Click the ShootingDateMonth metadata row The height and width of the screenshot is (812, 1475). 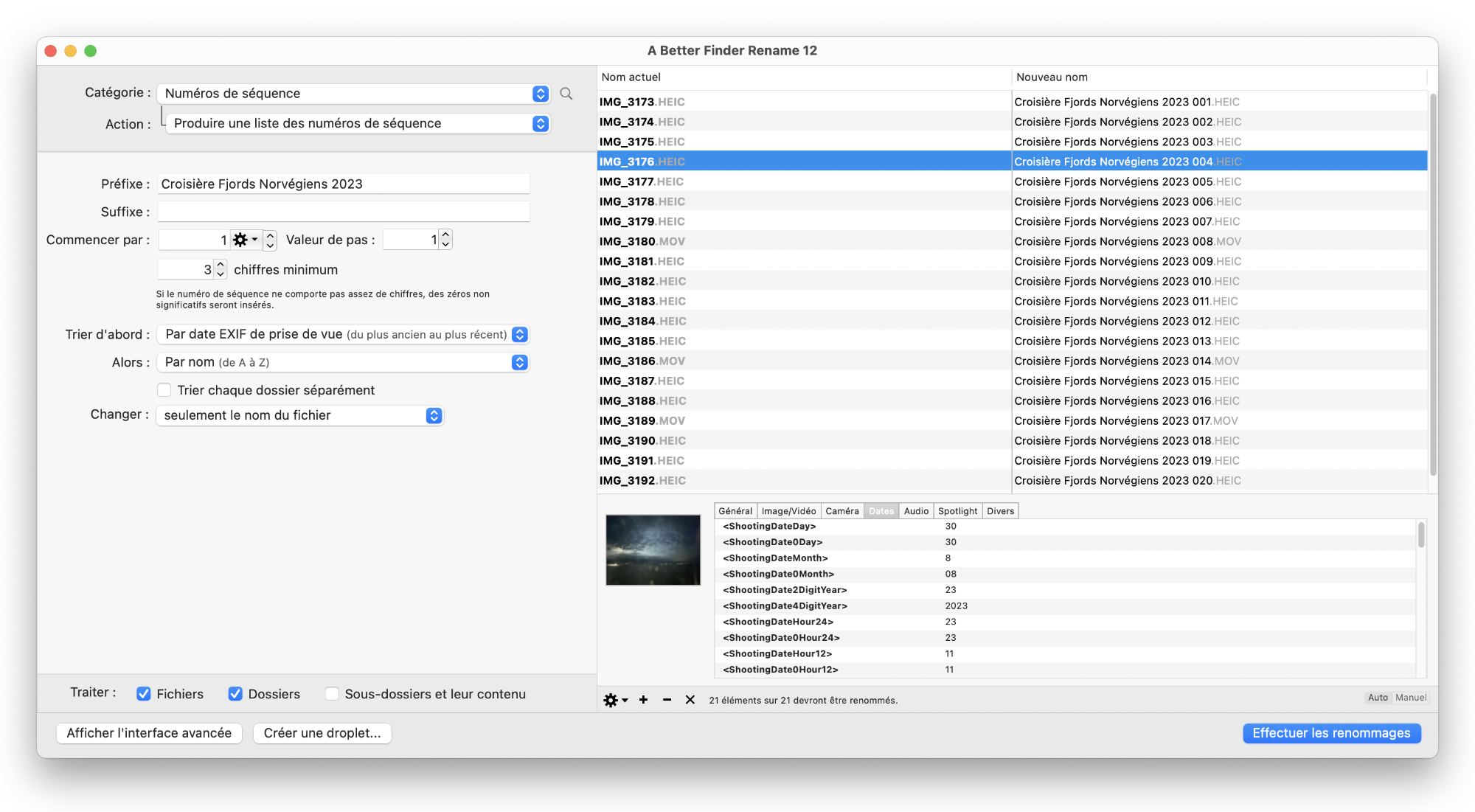[1066, 558]
